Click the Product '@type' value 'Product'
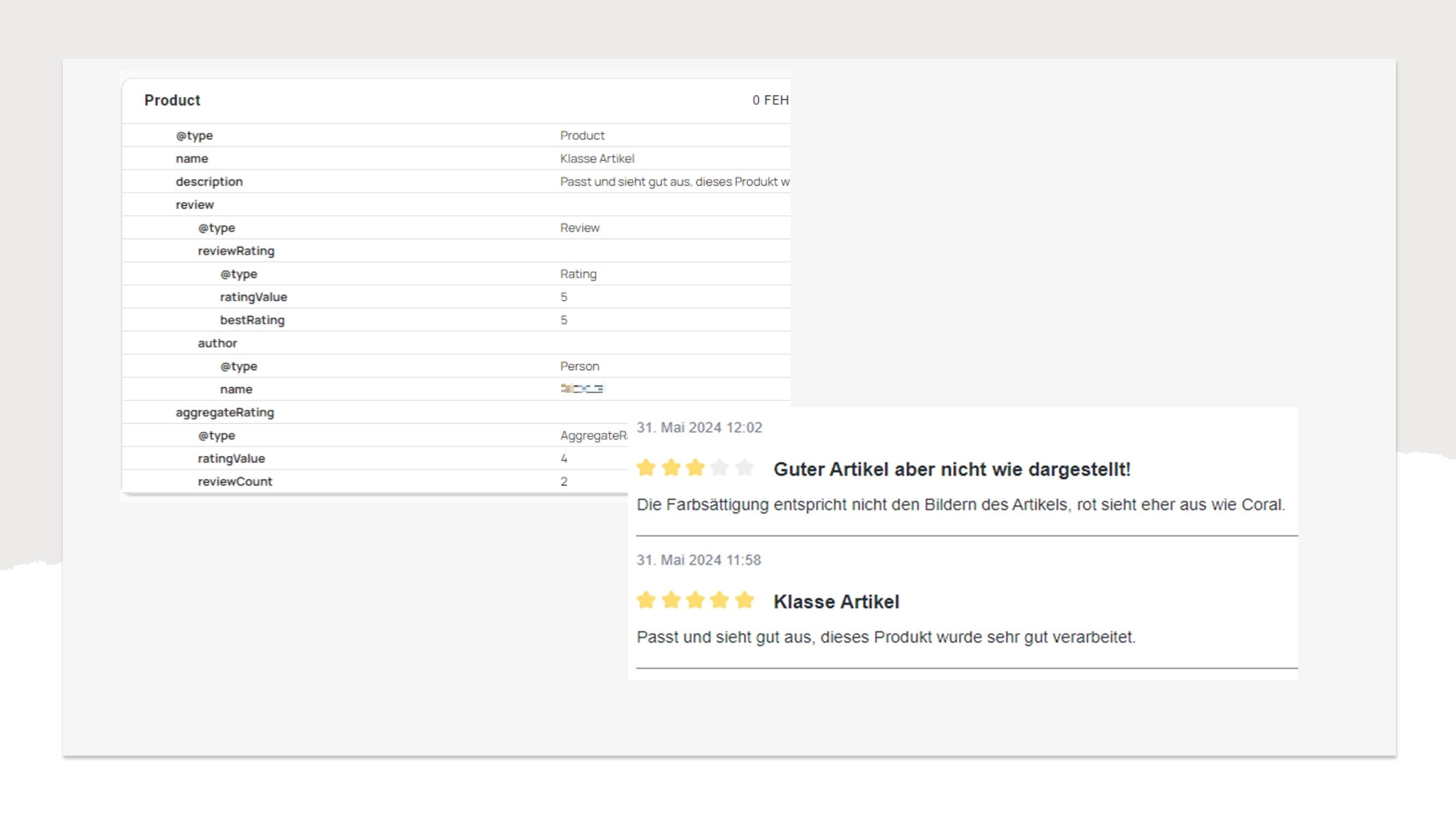The image size is (1456, 819). [582, 135]
